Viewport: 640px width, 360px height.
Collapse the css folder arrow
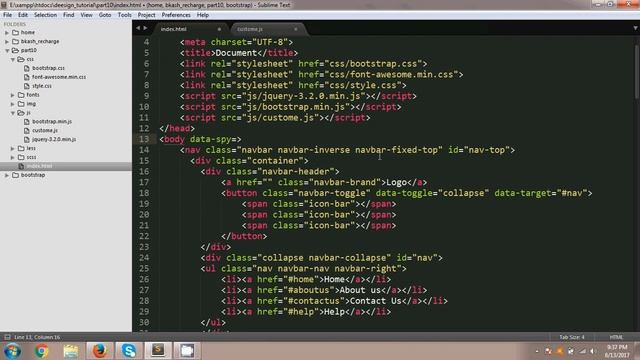pyautogui.click(x=13, y=59)
